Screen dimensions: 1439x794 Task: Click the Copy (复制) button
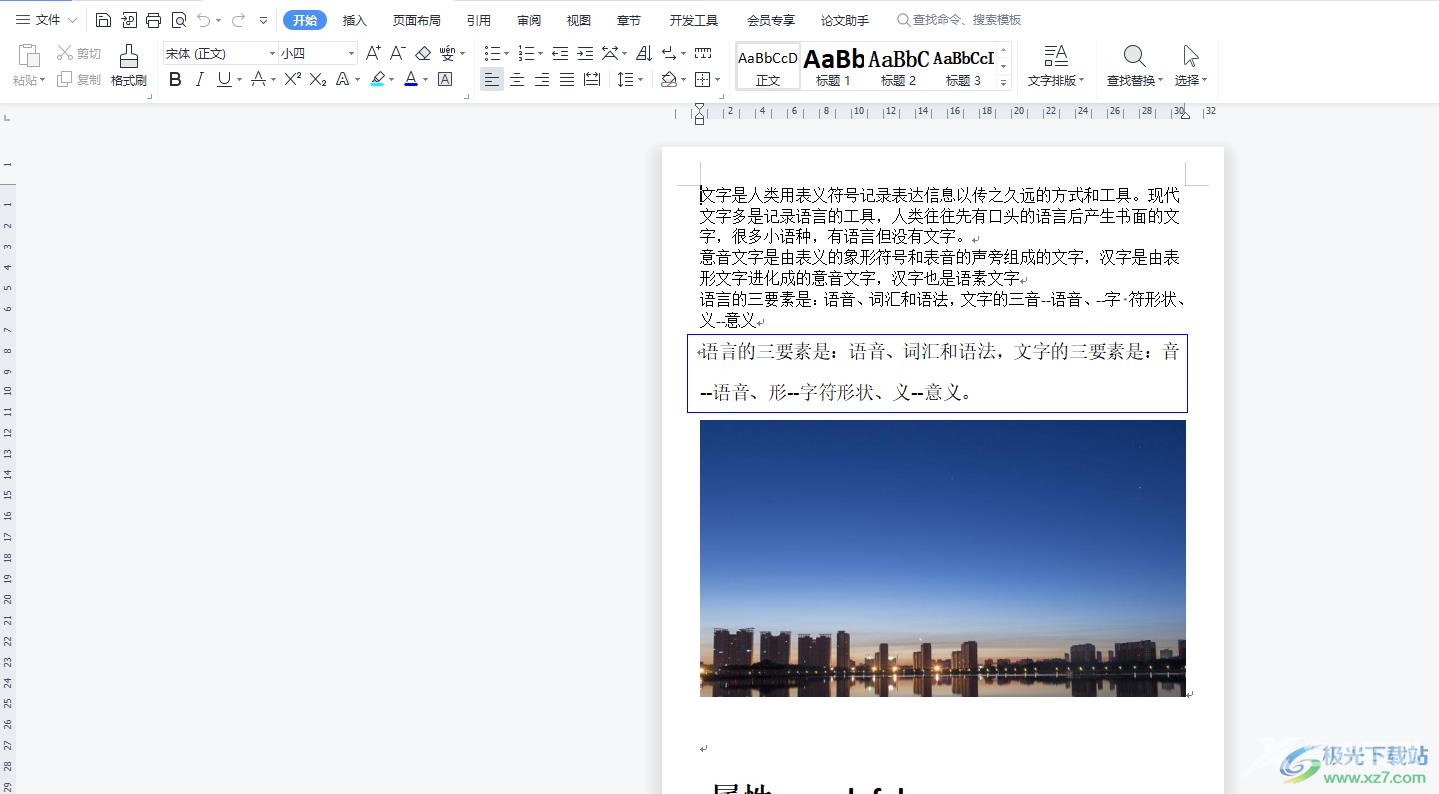(x=78, y=79)
